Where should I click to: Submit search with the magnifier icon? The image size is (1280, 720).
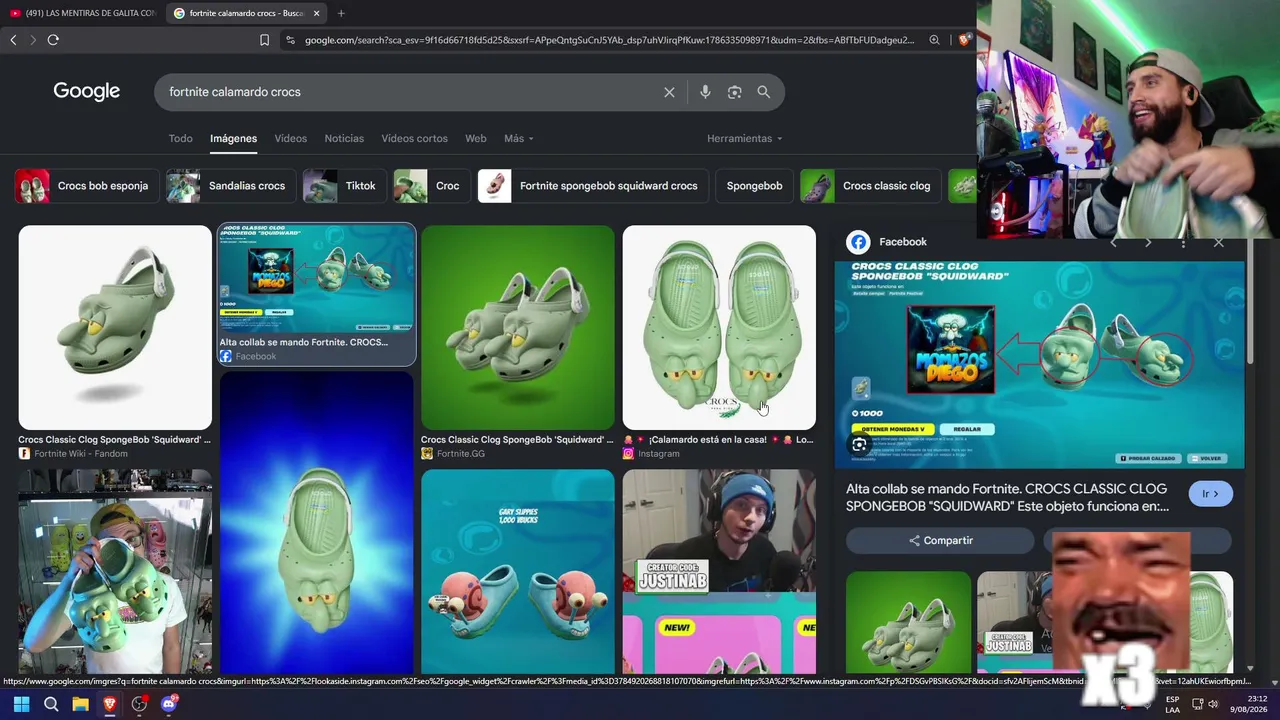(x=764, y=92)
